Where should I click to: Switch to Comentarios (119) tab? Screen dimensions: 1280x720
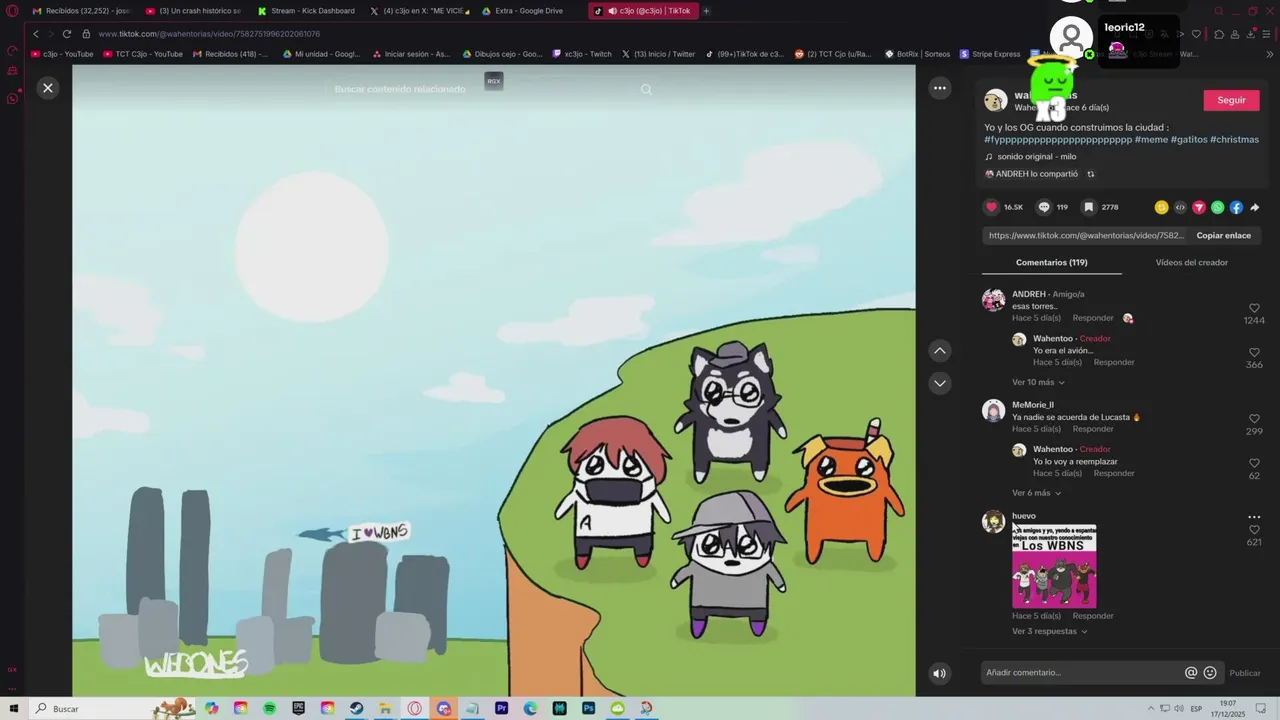[1051, 262]
